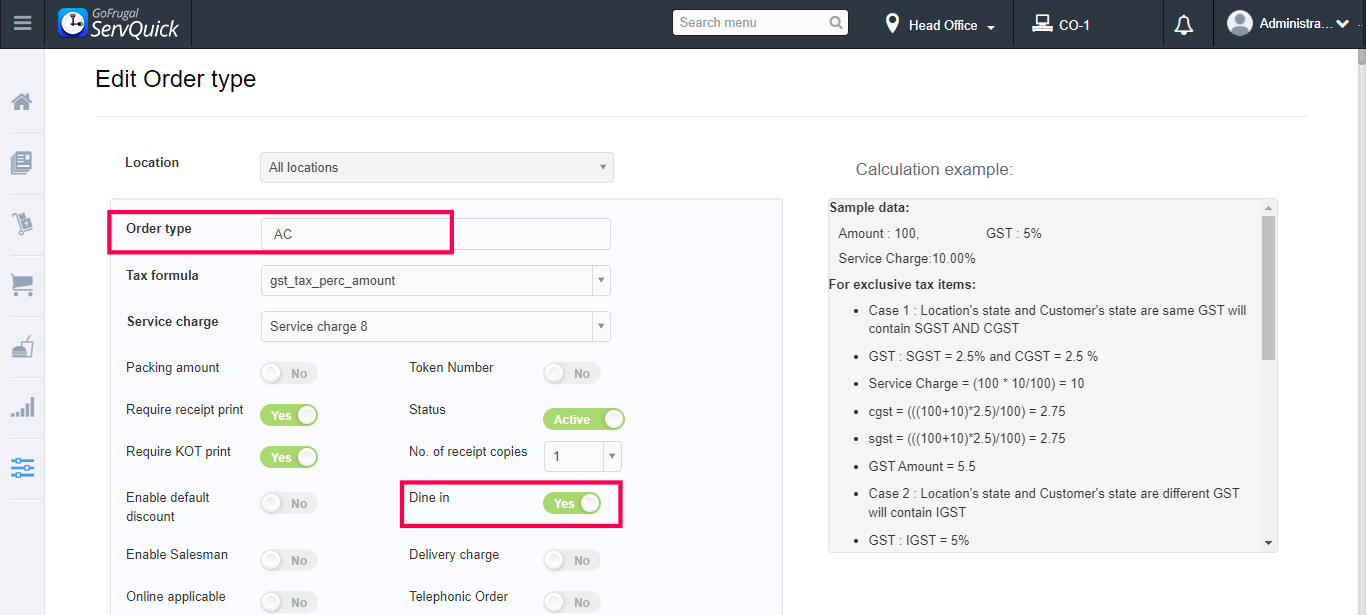The width and height of the screenshot is (1366, 615).
Task: Open the Head Office location menu
Action: 941,25
